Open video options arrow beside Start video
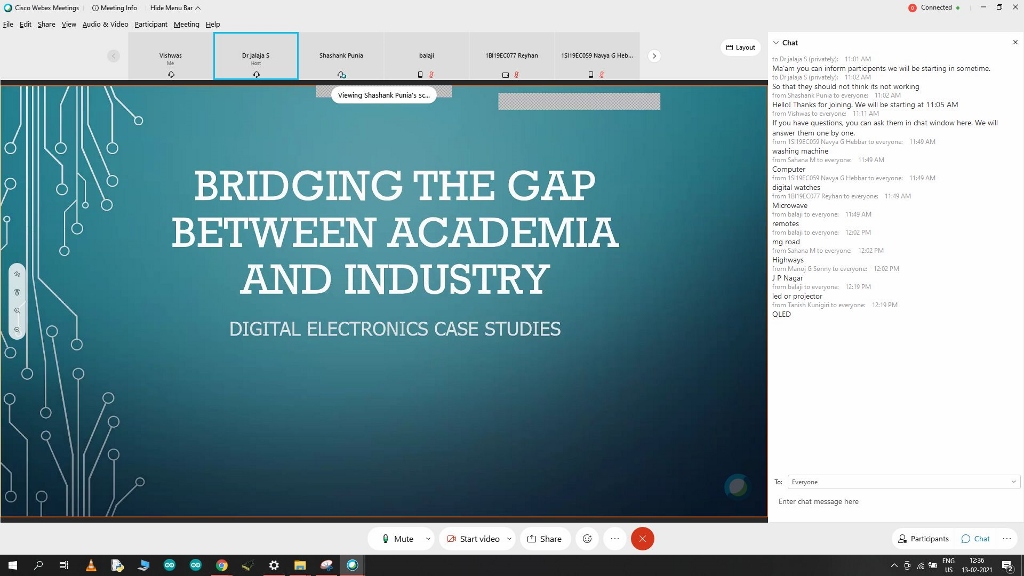 pos(509,539)
